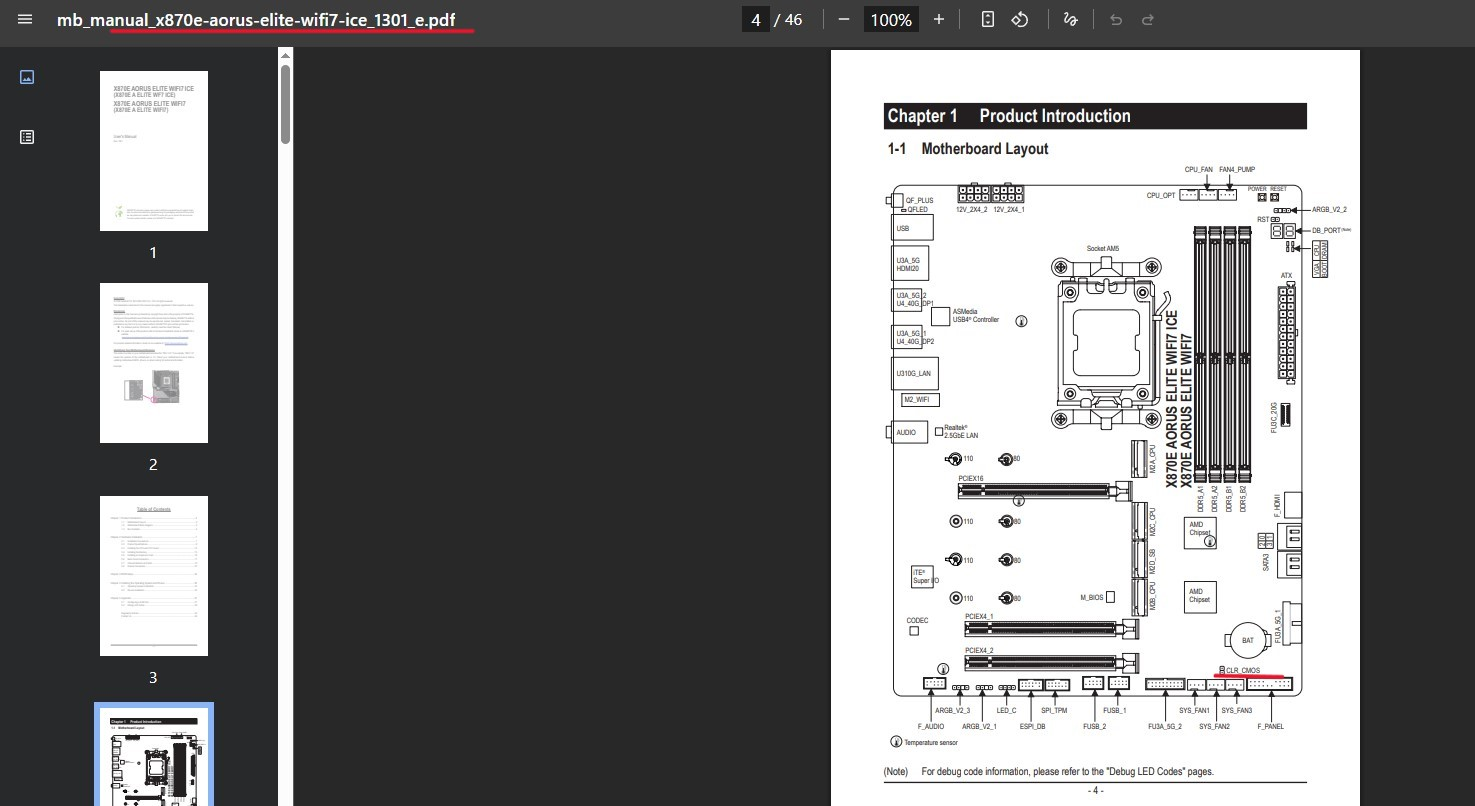Click the 100% zoom level field
Image resolution: width=1475 pixels, height=806 pixels.
pyautogui.click(x=890, y=20)
